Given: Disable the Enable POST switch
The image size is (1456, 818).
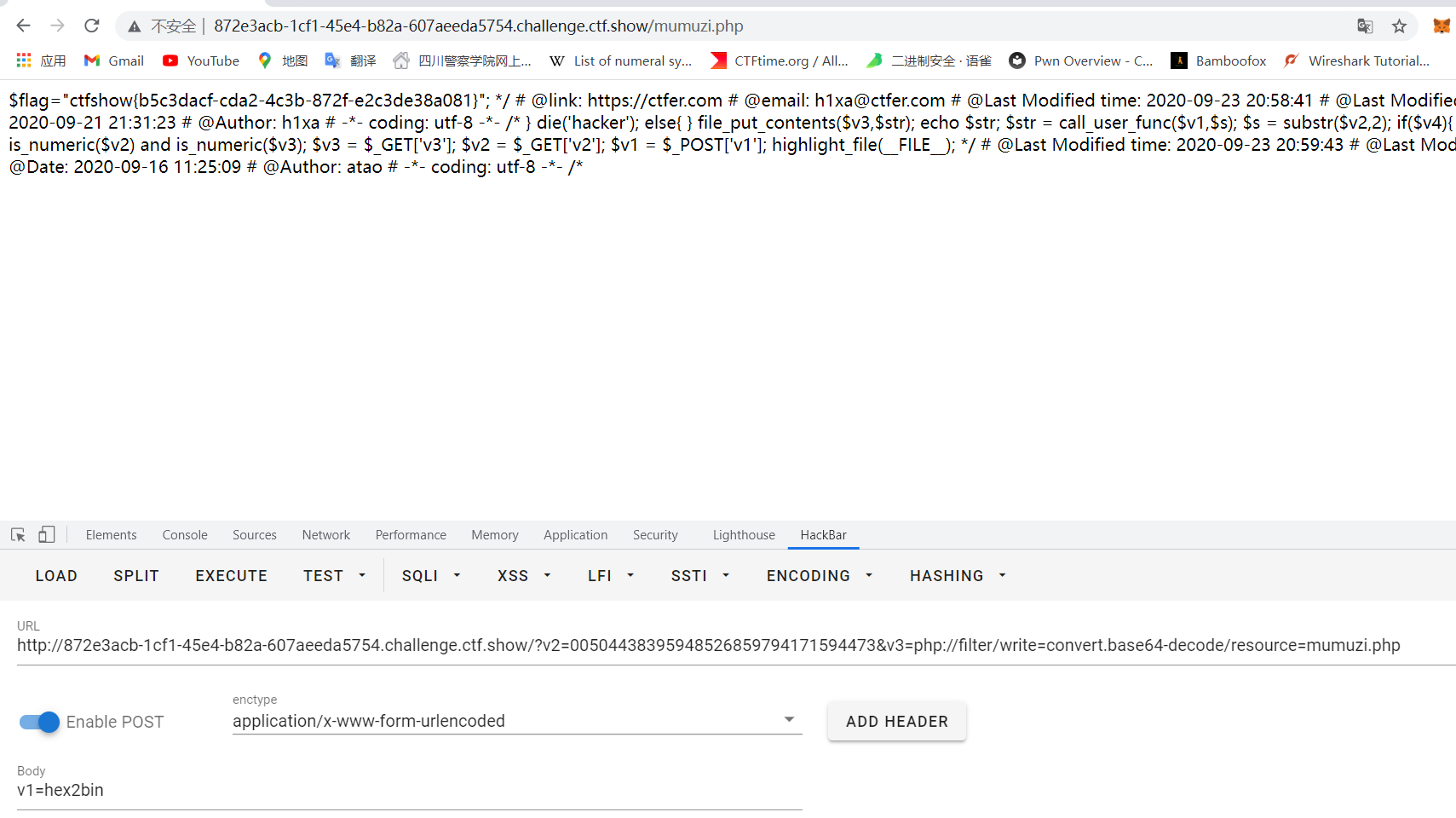Looking at the screenshot, I should coord(38,722).
